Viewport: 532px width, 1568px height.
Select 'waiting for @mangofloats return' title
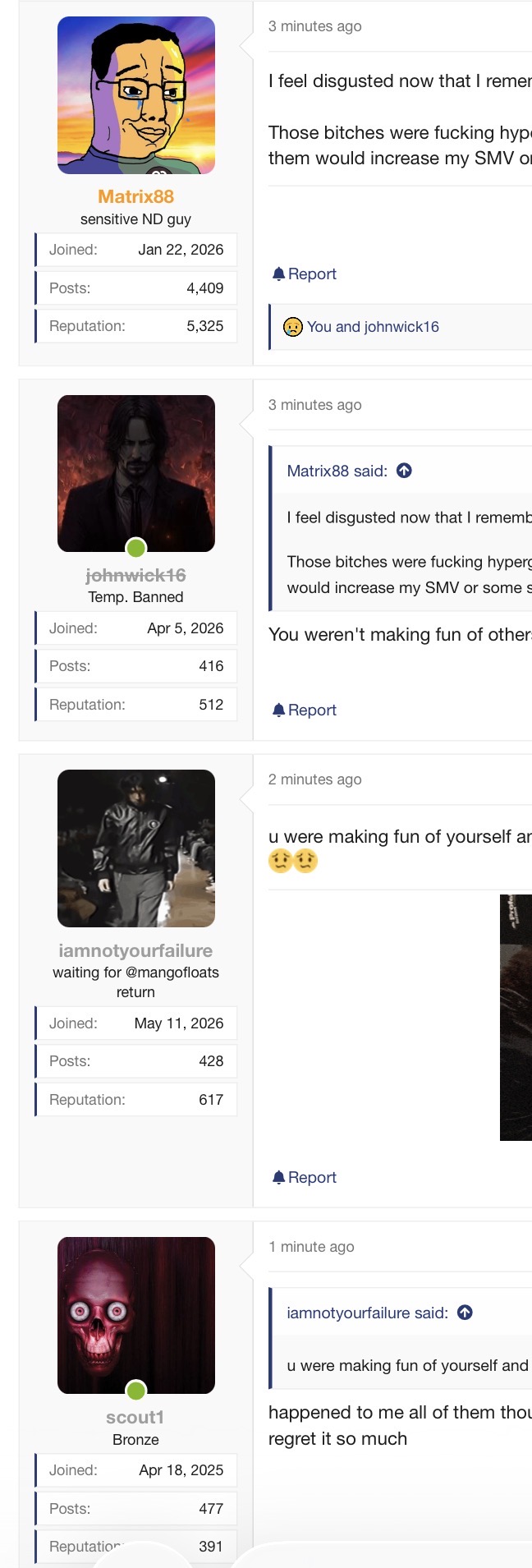[136, 982]
